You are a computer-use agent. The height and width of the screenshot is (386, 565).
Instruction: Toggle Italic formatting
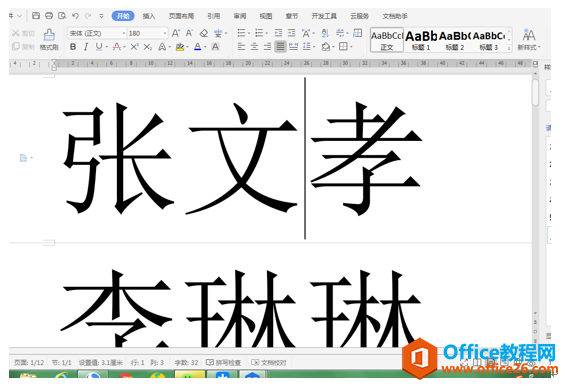86,47
